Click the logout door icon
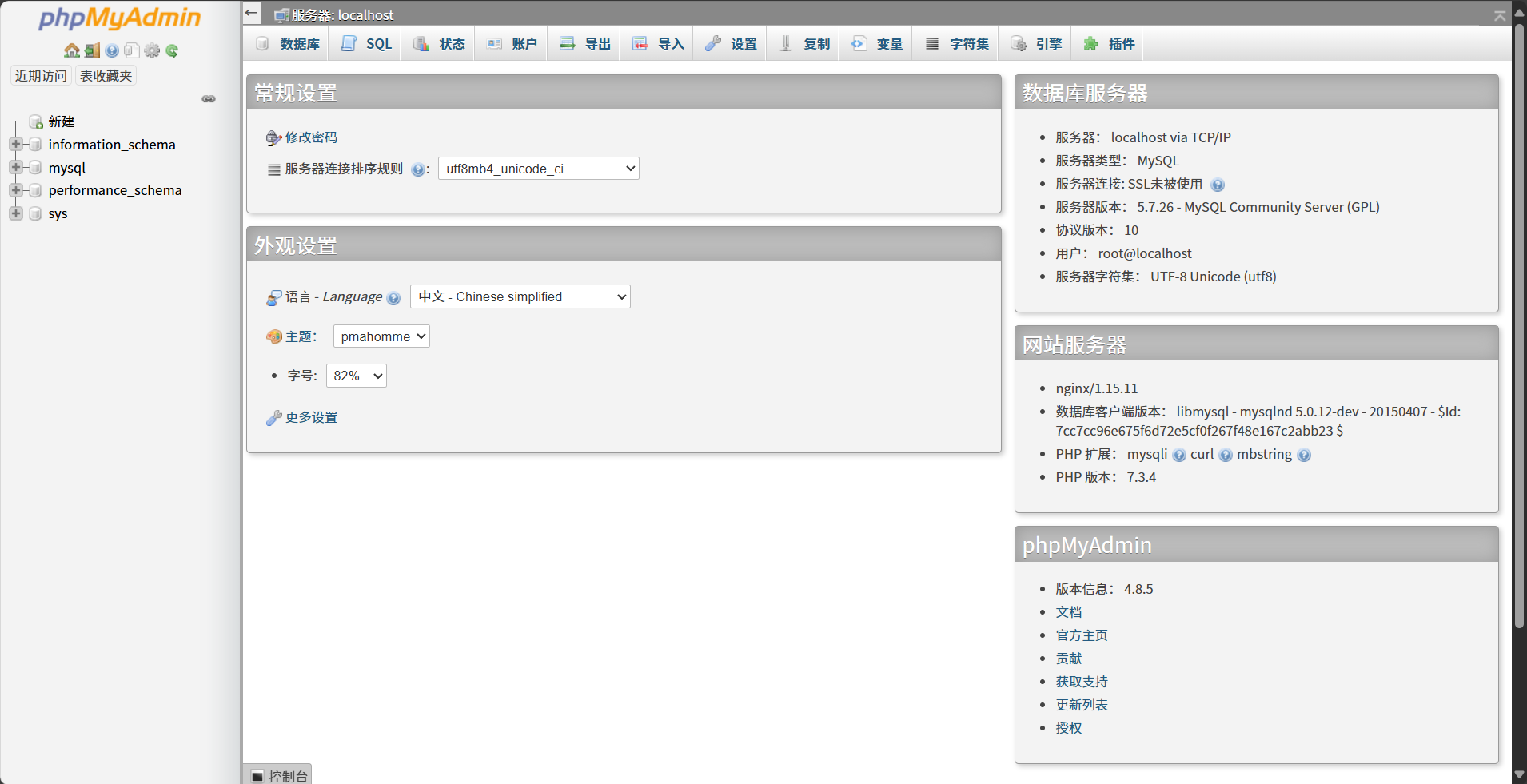Image resolution: width=1527 pixels, height=784 pixels. [92, 51]
